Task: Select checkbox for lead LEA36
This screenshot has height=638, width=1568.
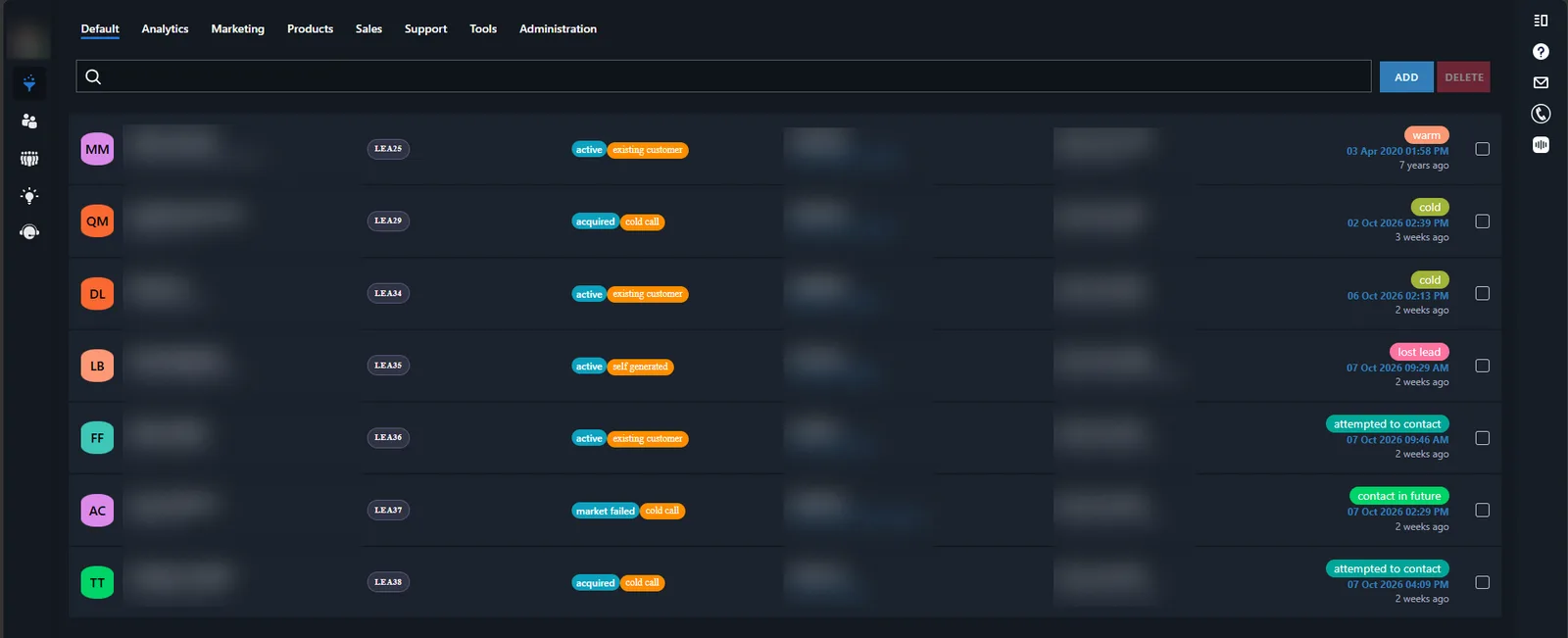Action: tap(1482, 438)
